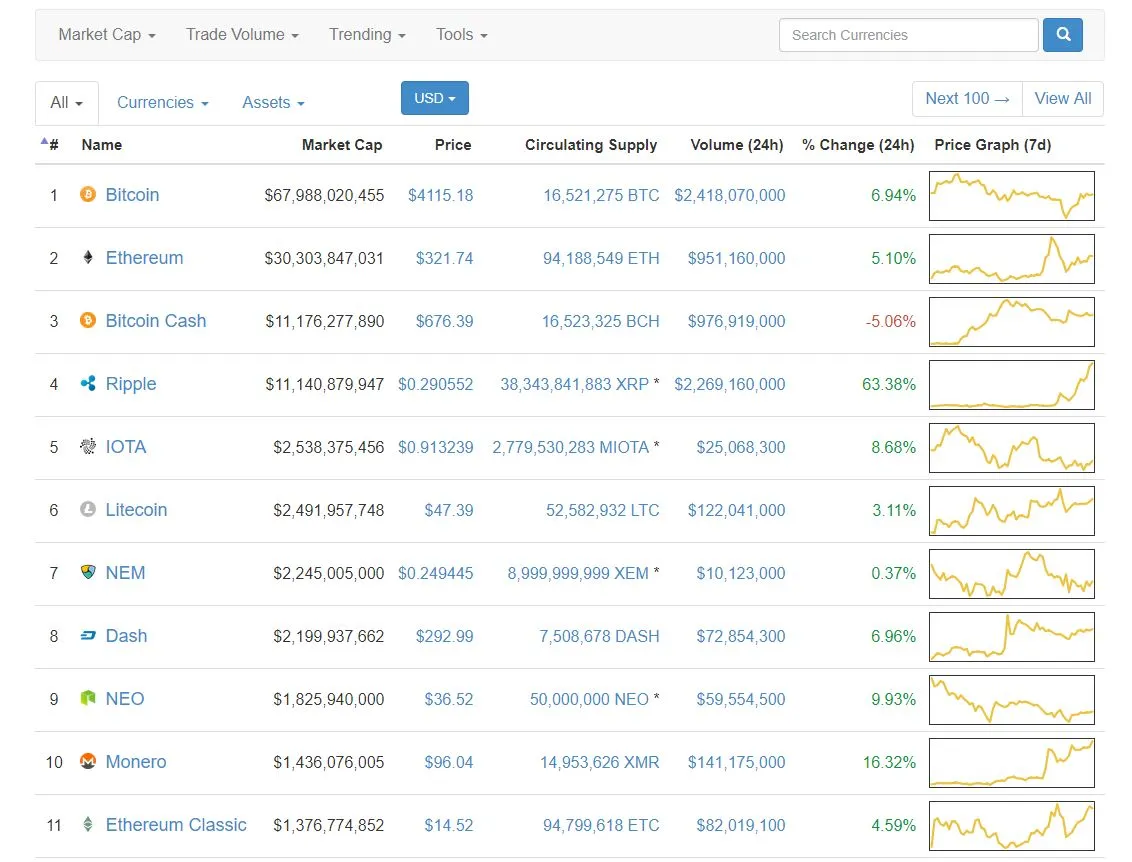This screenshot has width=1132, height=862.
Task: Open the Bitcoin currency link
Action: pyautogui.click(x=132, y=195)
